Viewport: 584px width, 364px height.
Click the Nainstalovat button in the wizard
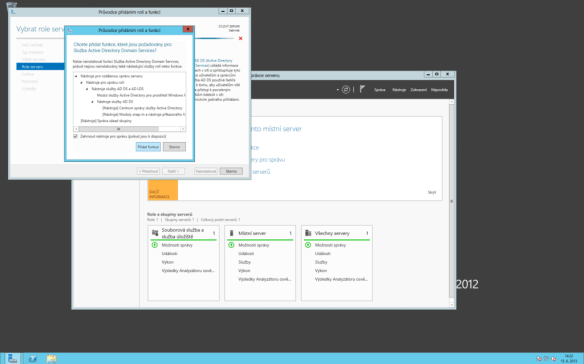[x=206, y=171]
